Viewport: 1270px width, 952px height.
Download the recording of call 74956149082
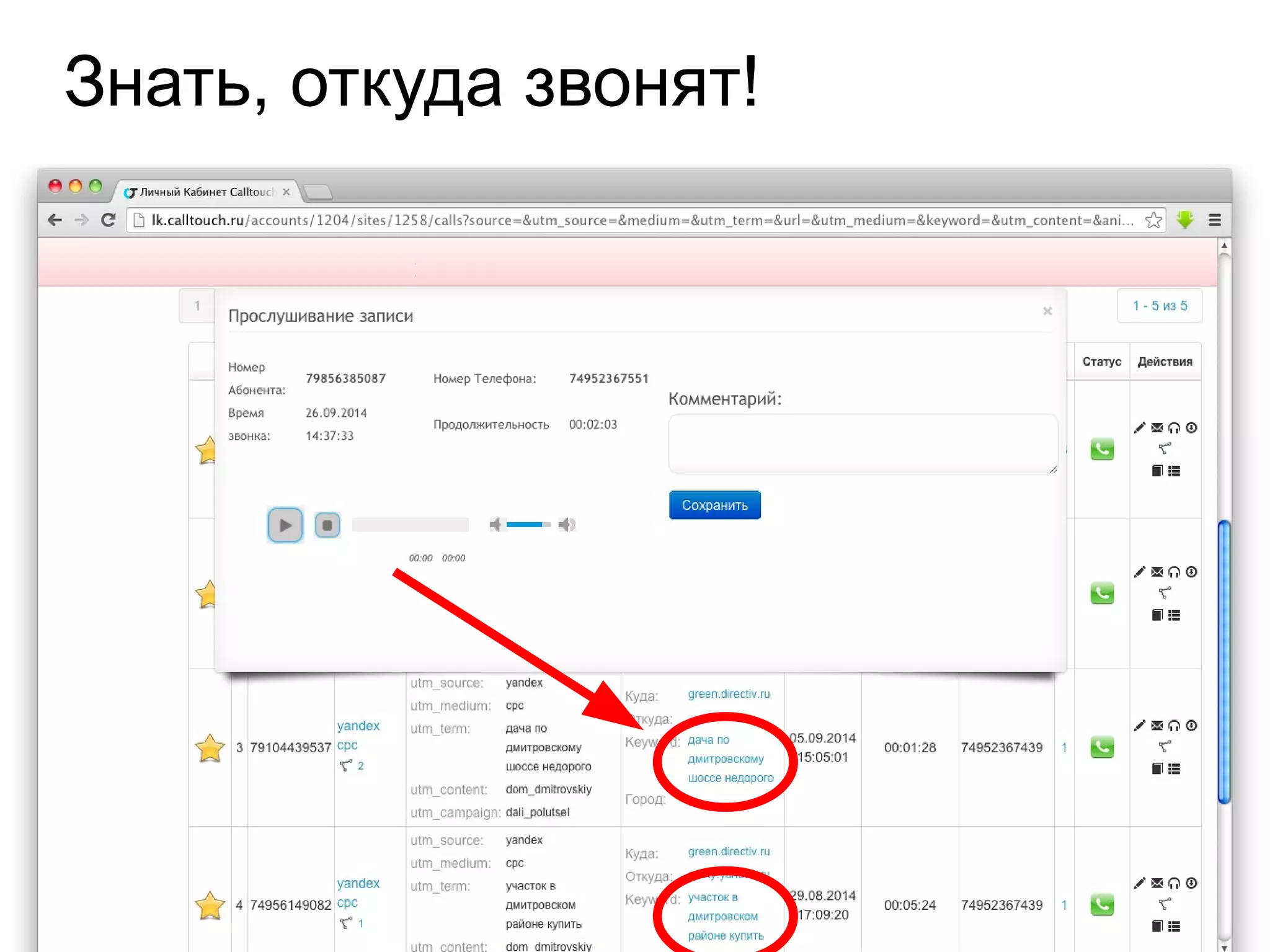[1191, 883]
